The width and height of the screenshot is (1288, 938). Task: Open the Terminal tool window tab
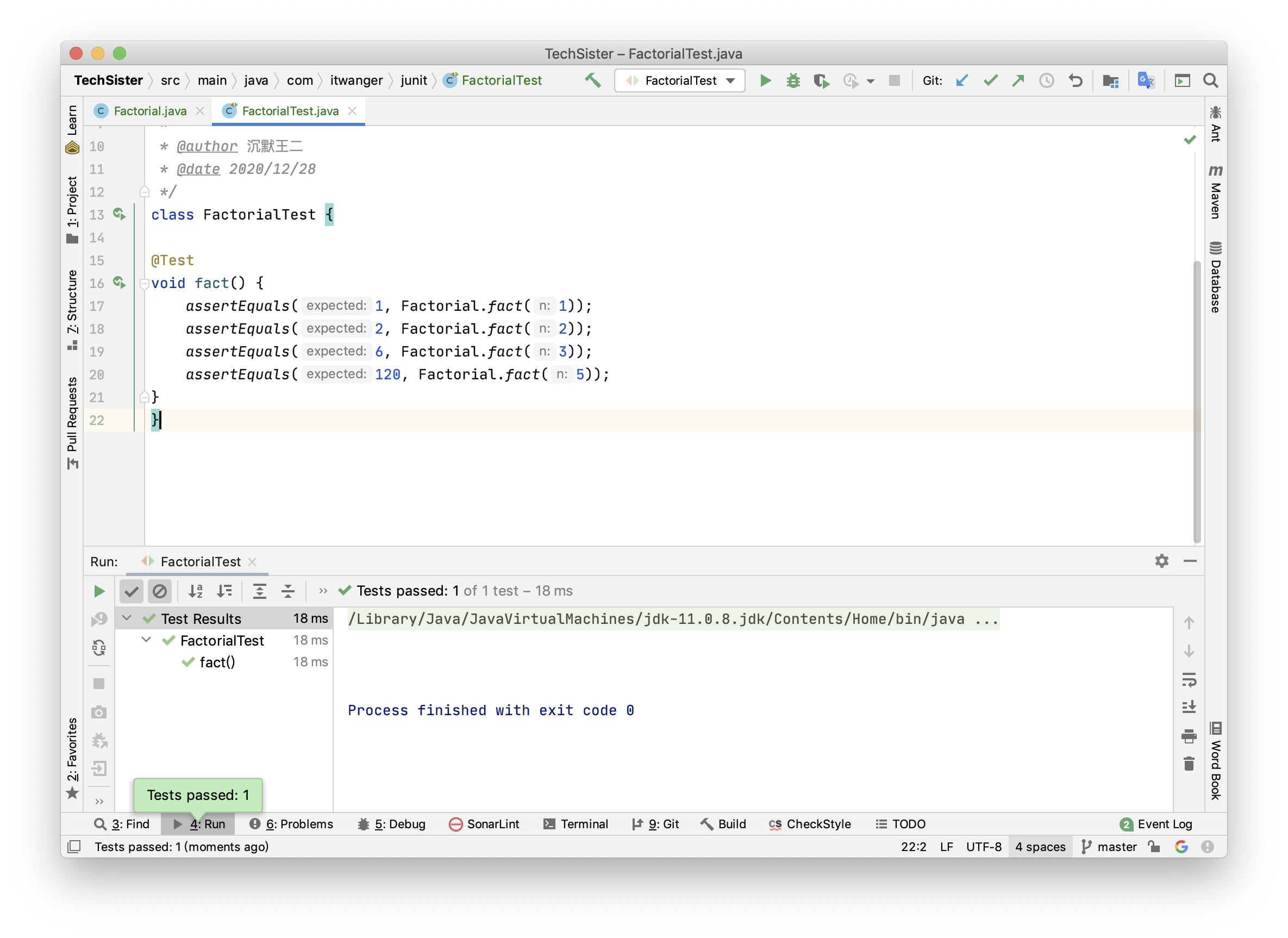(x=576, y=824)
